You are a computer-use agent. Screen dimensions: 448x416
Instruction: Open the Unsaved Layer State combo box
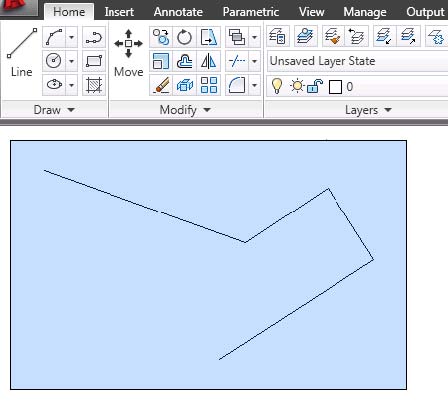(x=357, y=61)
